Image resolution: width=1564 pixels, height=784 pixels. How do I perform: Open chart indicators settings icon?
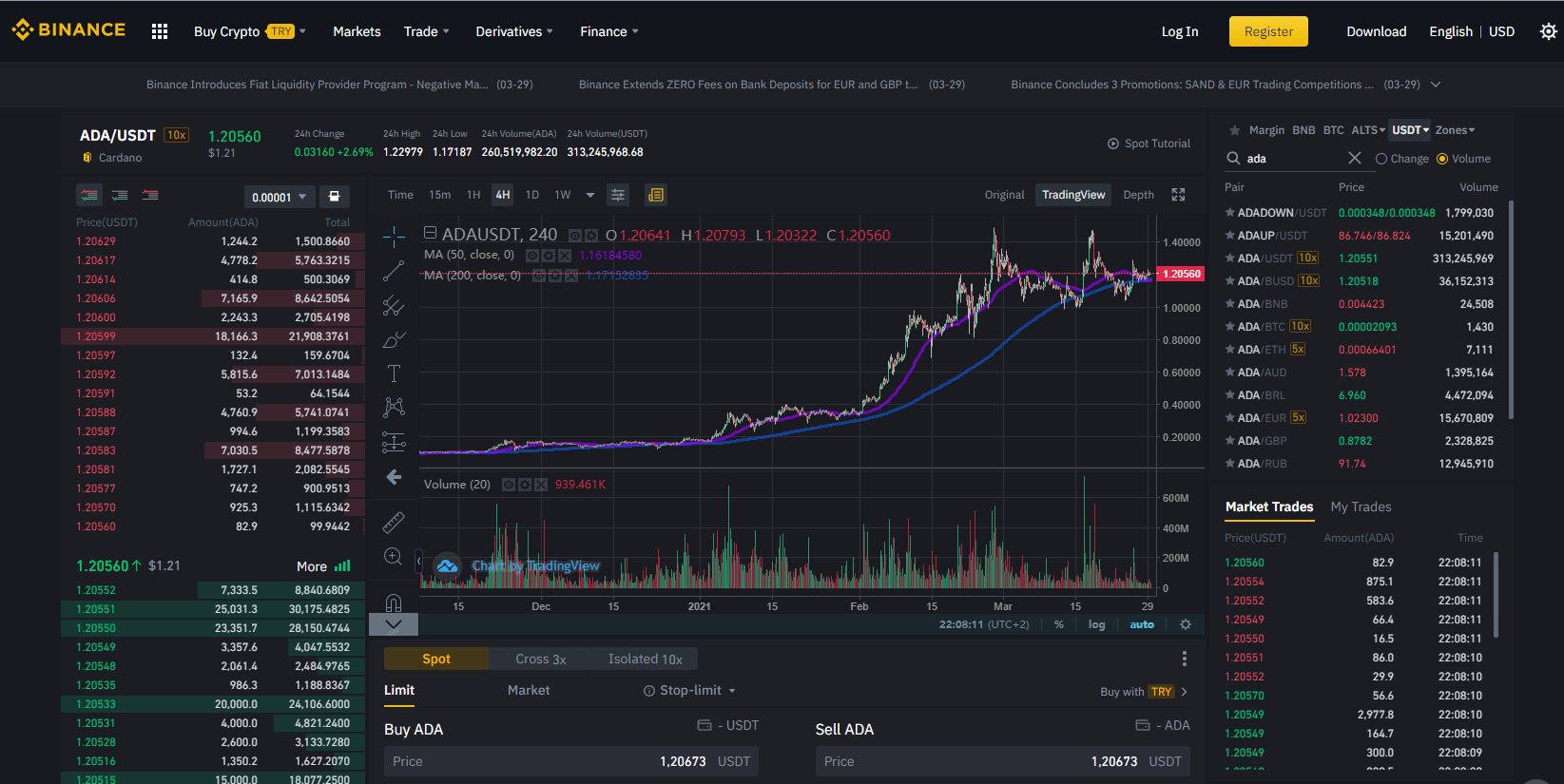618,195
